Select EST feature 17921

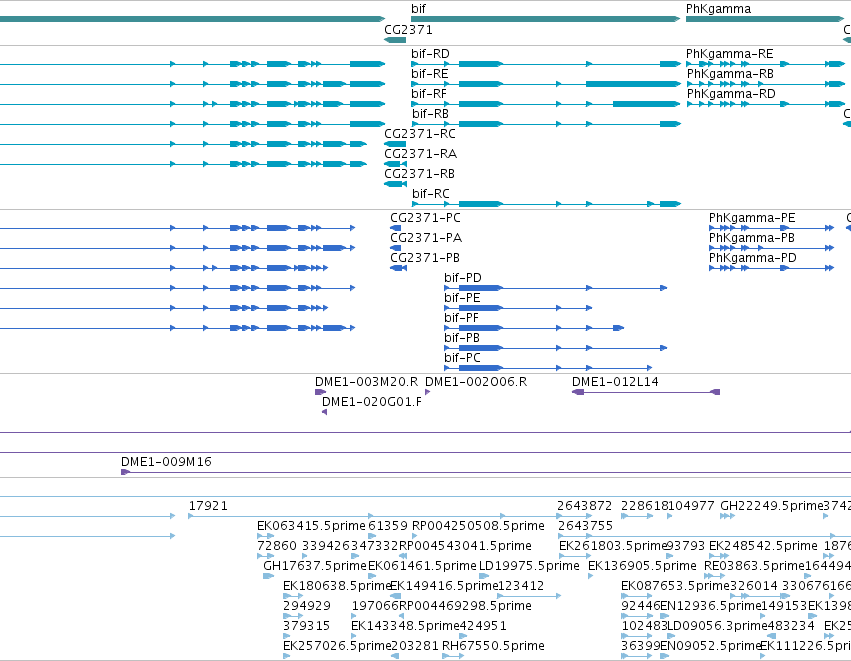208,506
